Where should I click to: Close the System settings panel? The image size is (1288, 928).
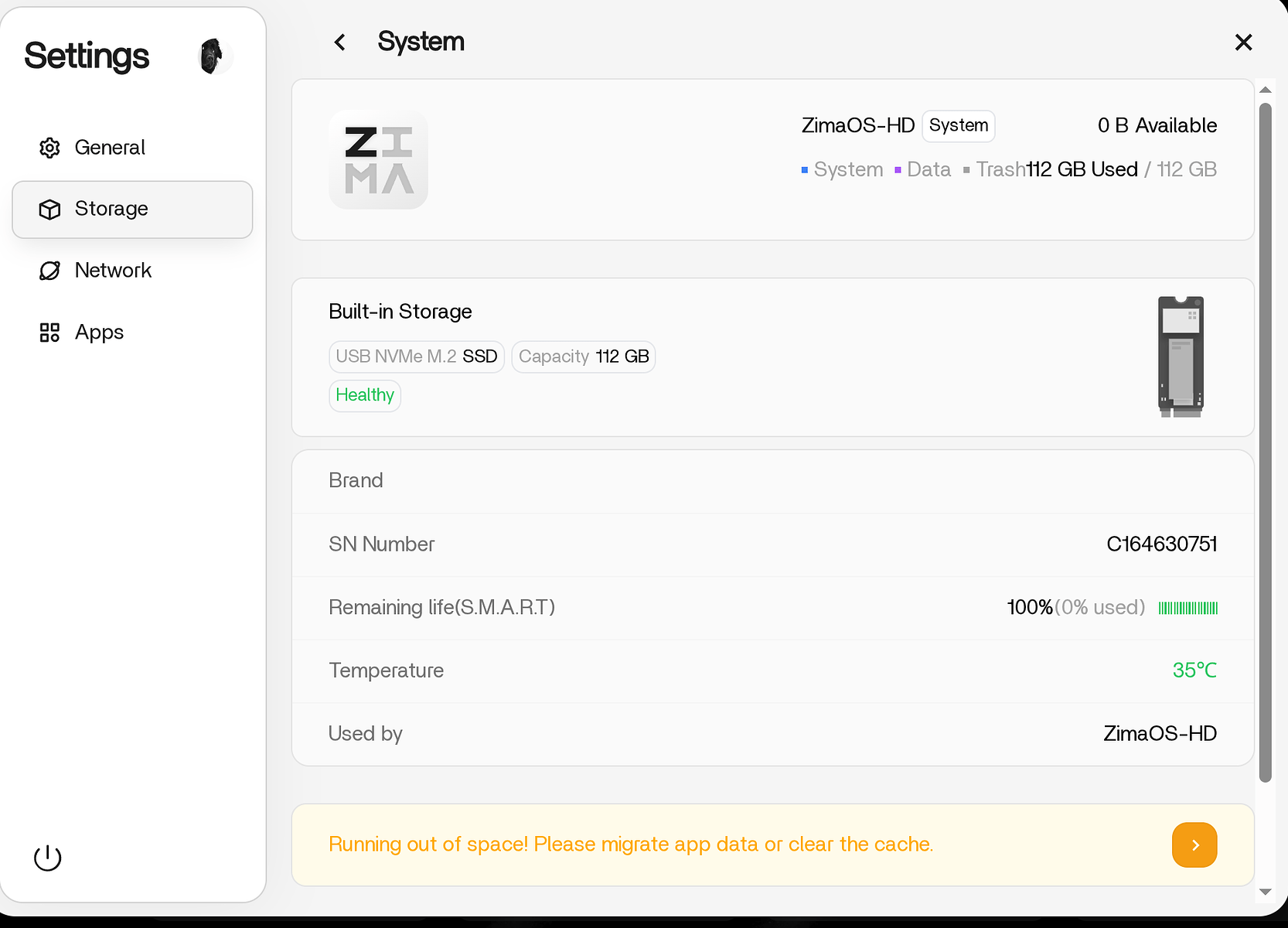coord(1243,43)
